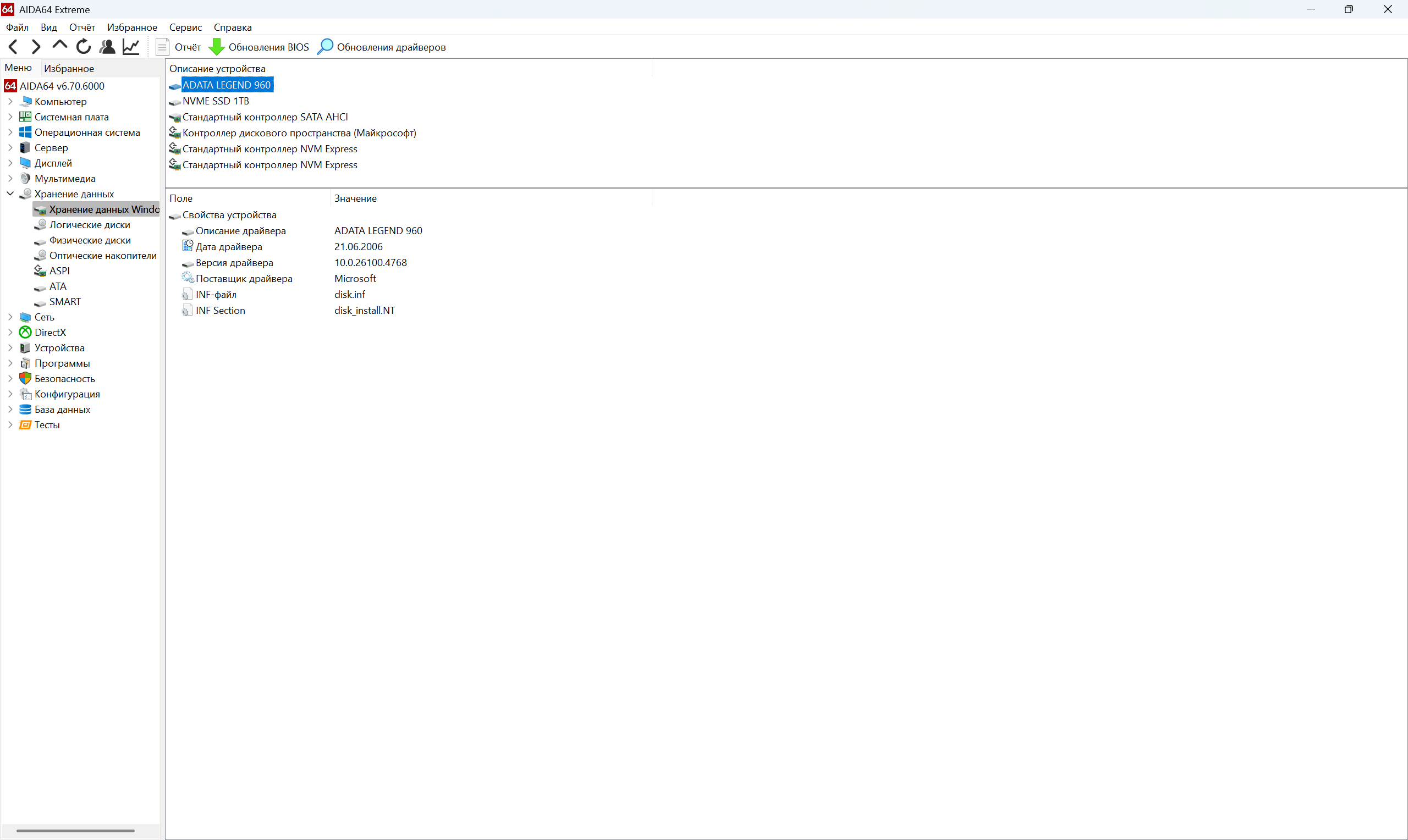Screen dimensions: 1408x840
Task: Select NVME SSD 1TB device
Action: point(215,101)
